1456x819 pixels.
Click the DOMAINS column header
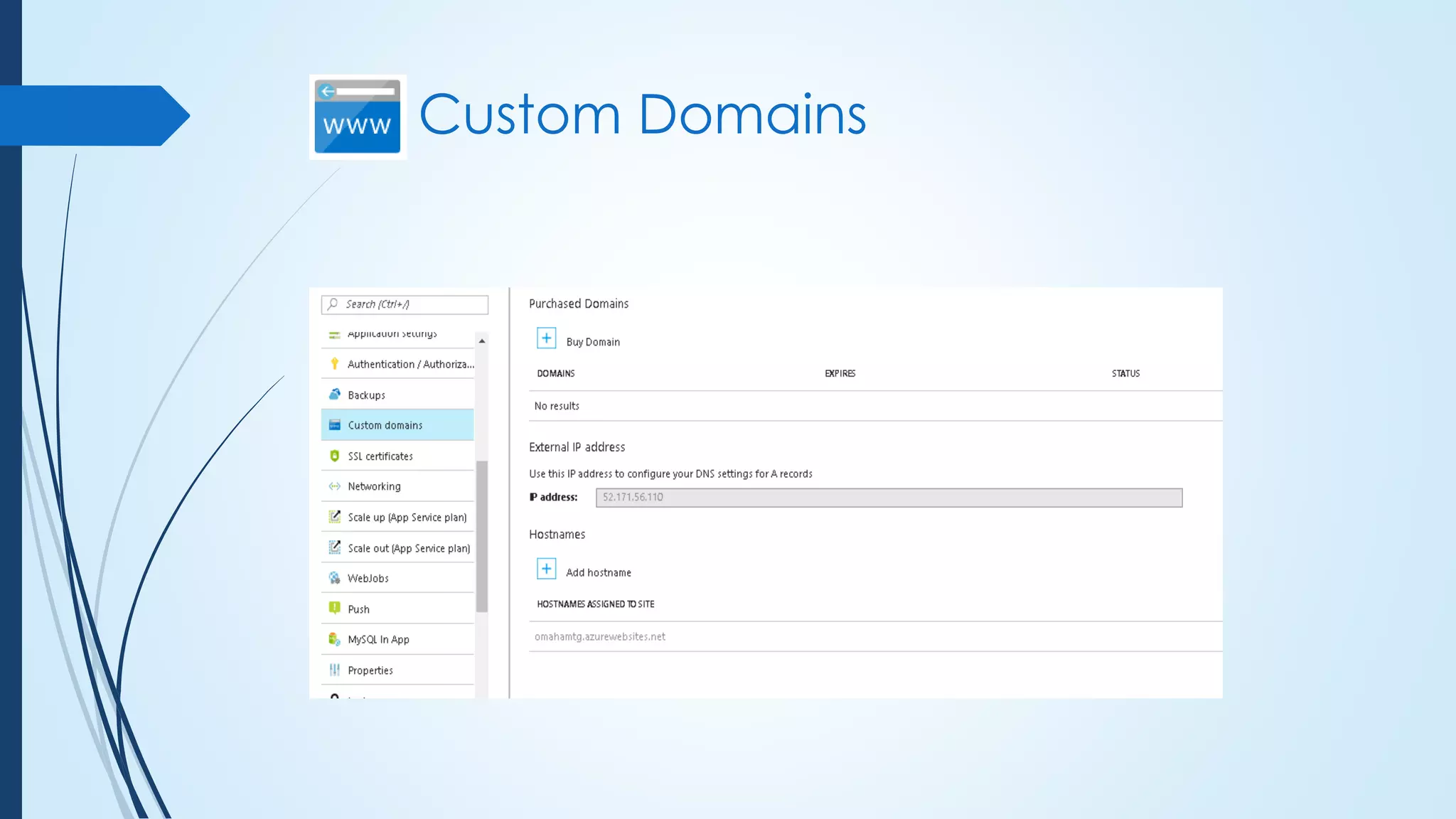pos(556,373)
